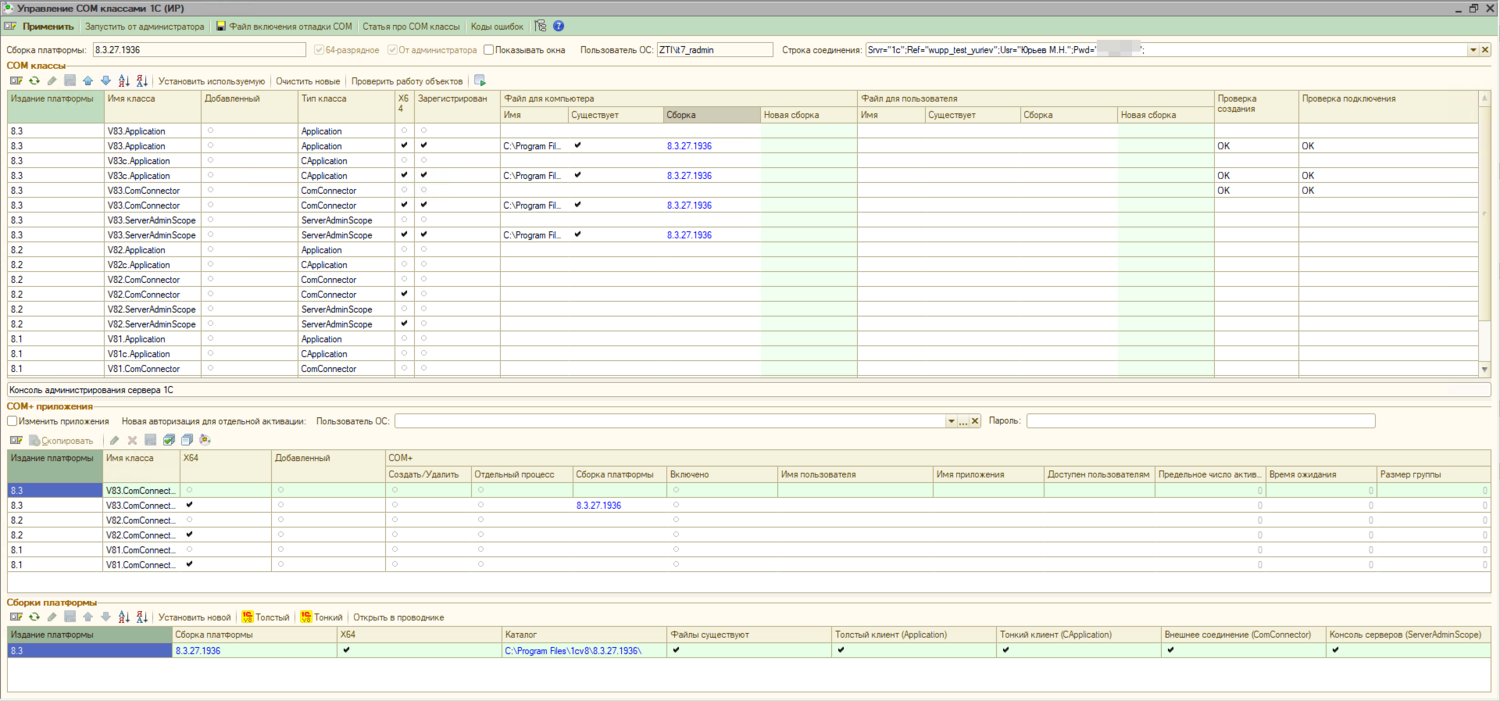Open the Коды ошибок menu item
Screen dimensions: 1500x701
point(496,27)
